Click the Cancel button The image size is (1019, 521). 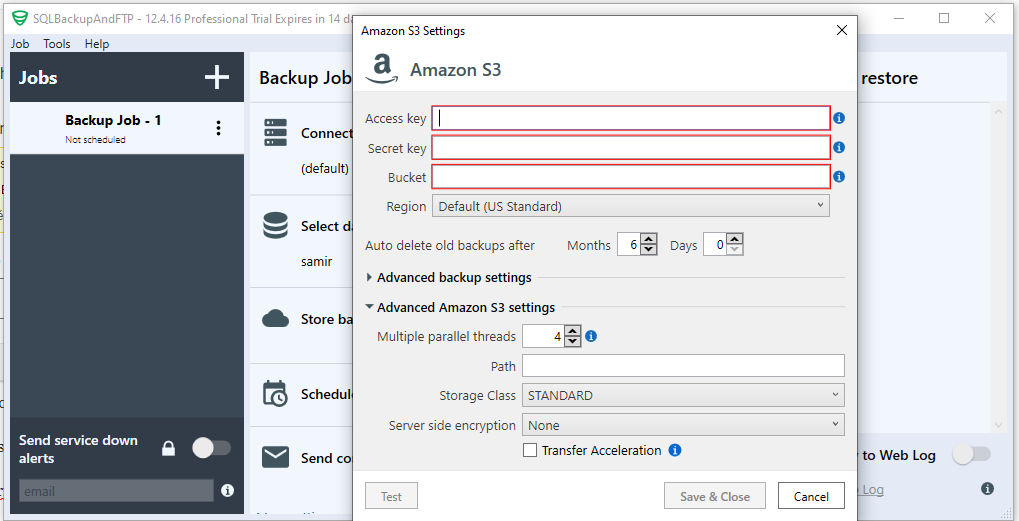[x=811, y=496]
